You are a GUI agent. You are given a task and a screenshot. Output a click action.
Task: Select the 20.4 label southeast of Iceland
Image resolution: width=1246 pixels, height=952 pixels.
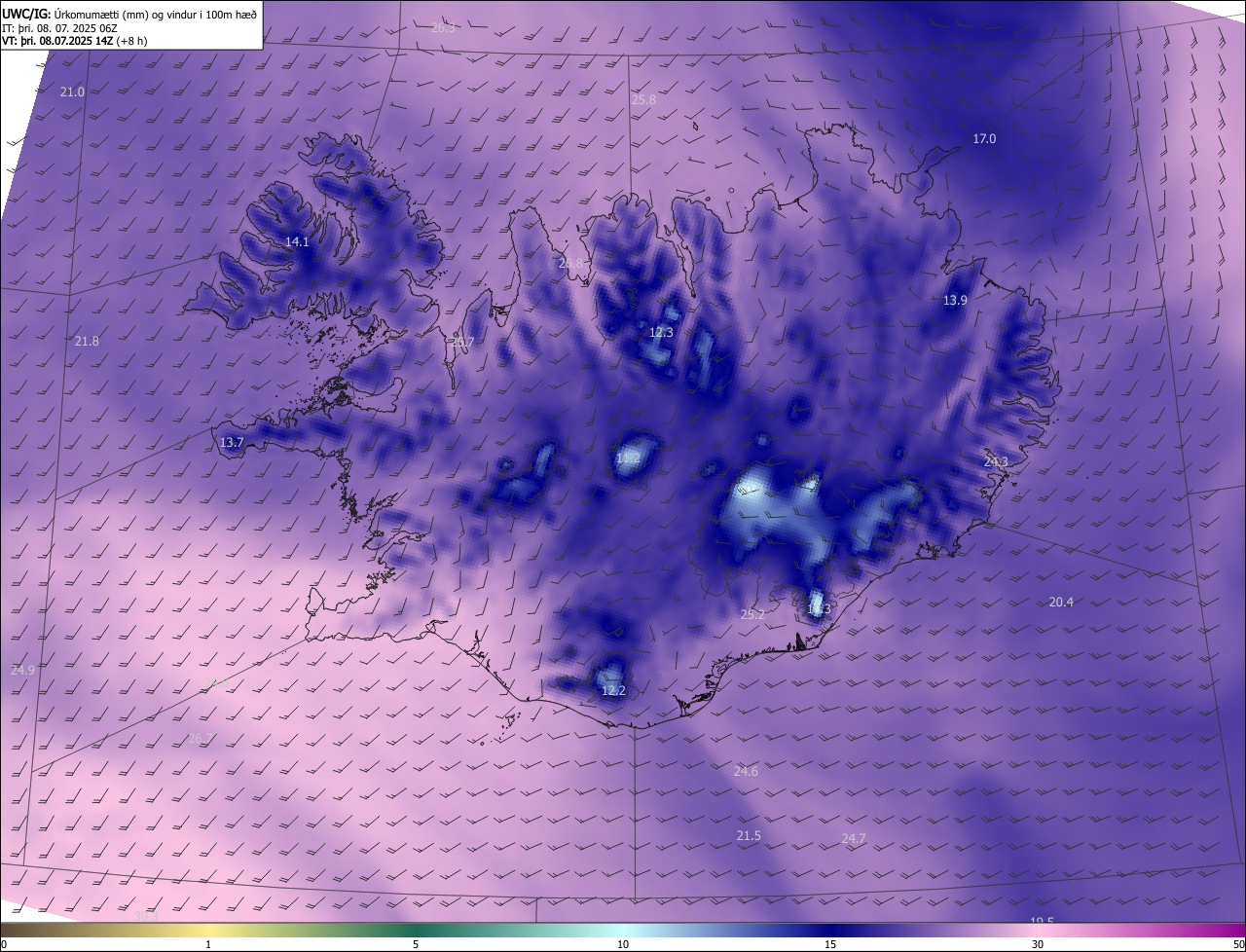pos(1061,603)
